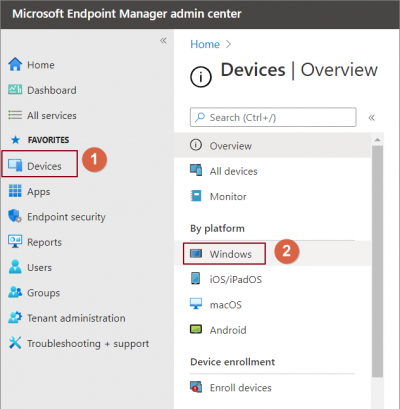Open All services

click(52, 115)
